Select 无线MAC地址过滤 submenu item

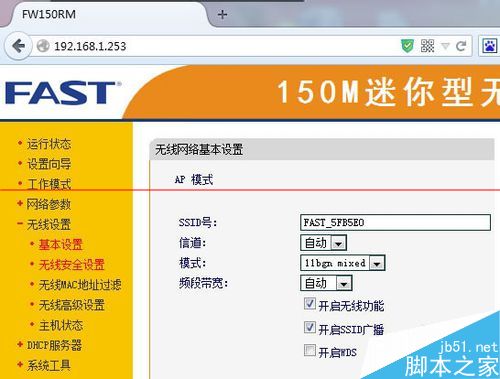coord(80,285)
